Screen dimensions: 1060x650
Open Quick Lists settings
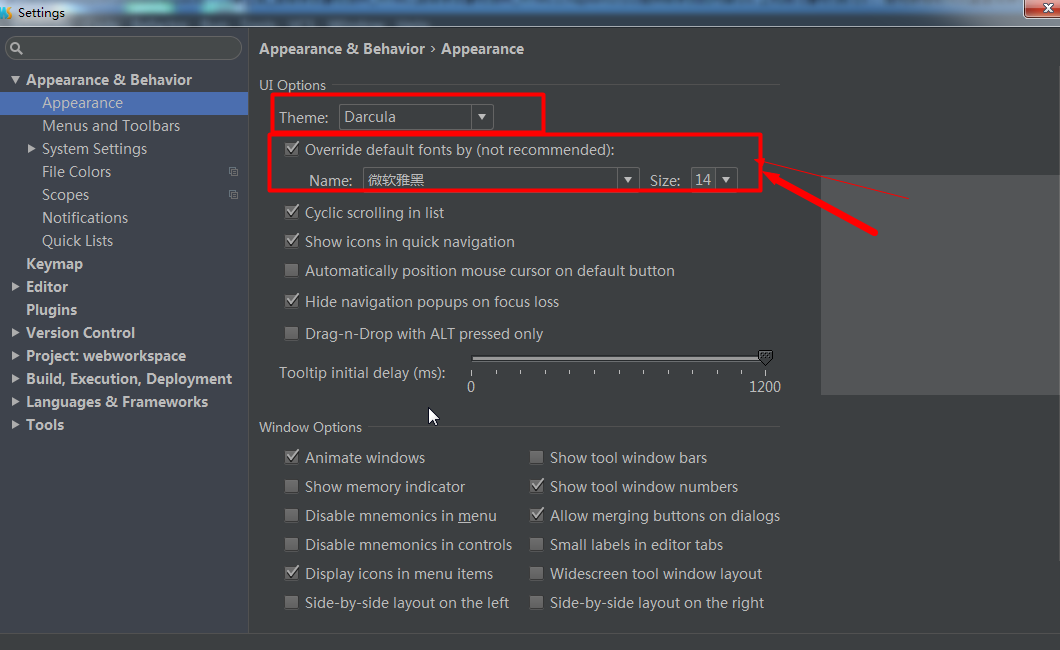coord(77,241)
